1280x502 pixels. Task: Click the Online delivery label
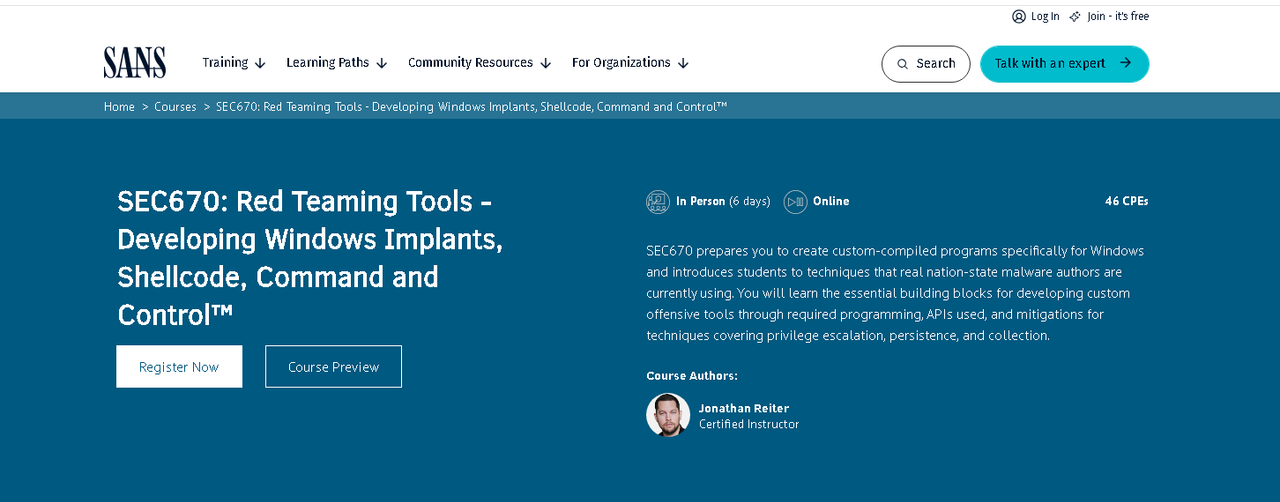[x=831, y=201]
